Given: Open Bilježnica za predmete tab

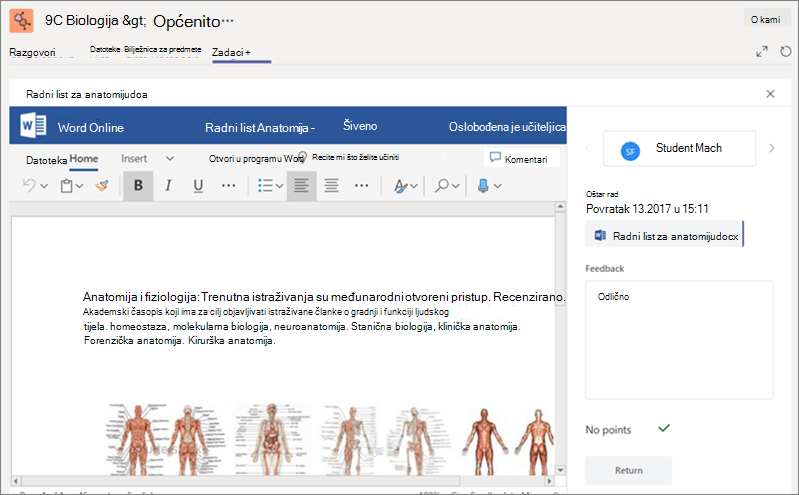Looking at the screenshot, I should [x=163, y=49].
